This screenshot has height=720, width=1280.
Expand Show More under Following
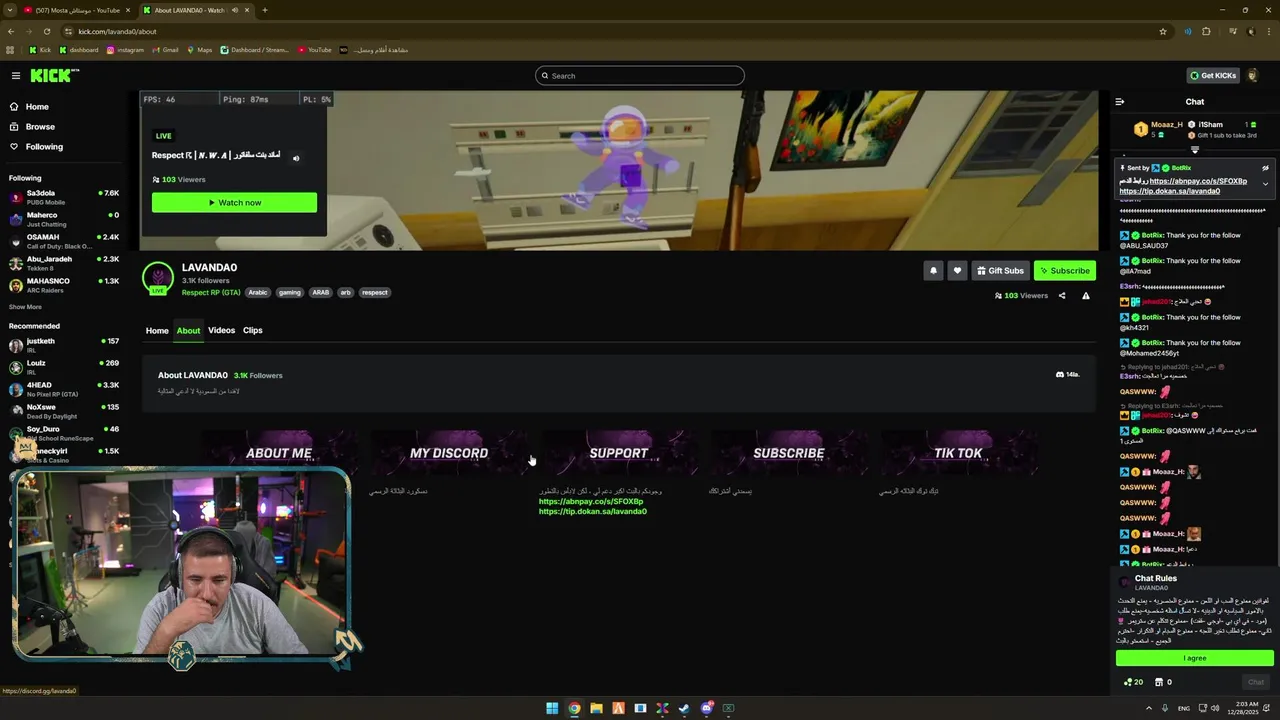click(x=25, y=307)
